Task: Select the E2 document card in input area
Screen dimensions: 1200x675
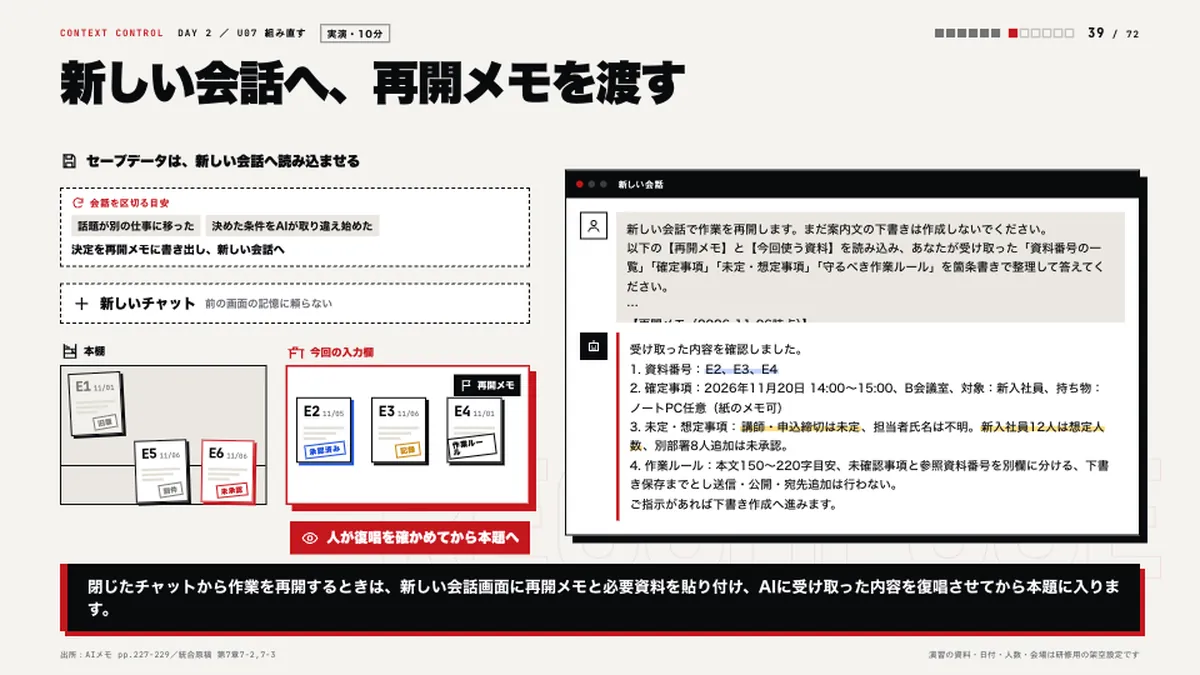Action: coord(324,432)
